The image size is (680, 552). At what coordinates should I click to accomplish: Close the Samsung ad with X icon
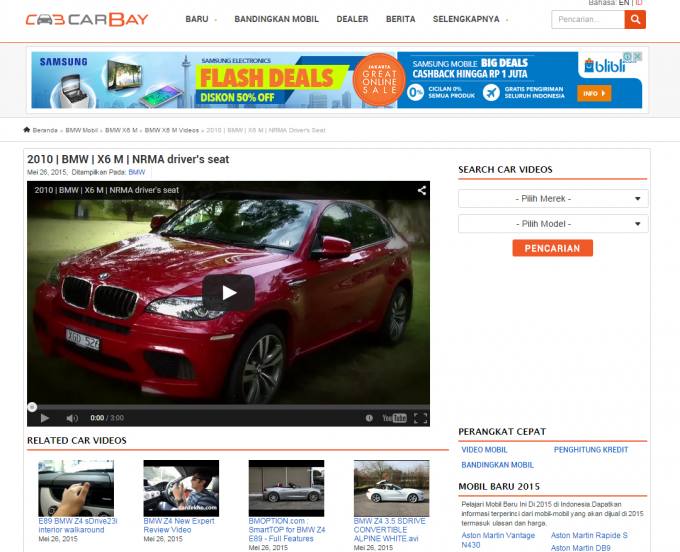click(637, 56)
